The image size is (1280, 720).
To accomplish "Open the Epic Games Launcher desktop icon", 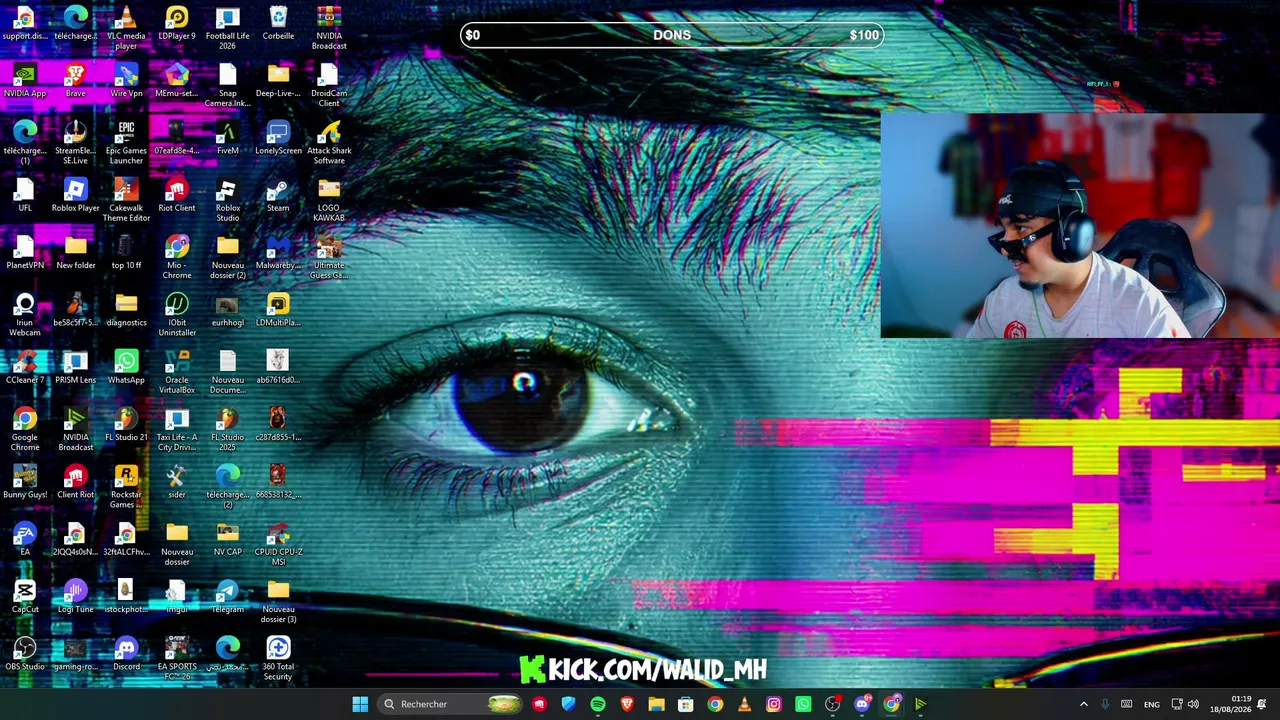I will [126, 142].
